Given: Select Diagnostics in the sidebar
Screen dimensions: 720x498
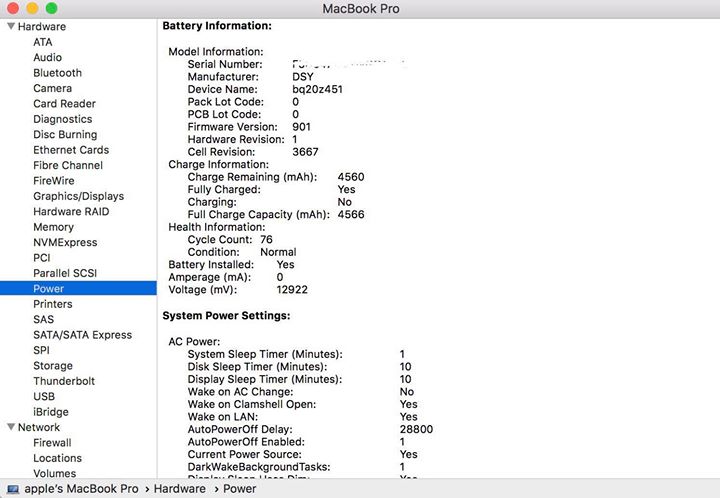Looking at the screenshot, I should point(62,119).
